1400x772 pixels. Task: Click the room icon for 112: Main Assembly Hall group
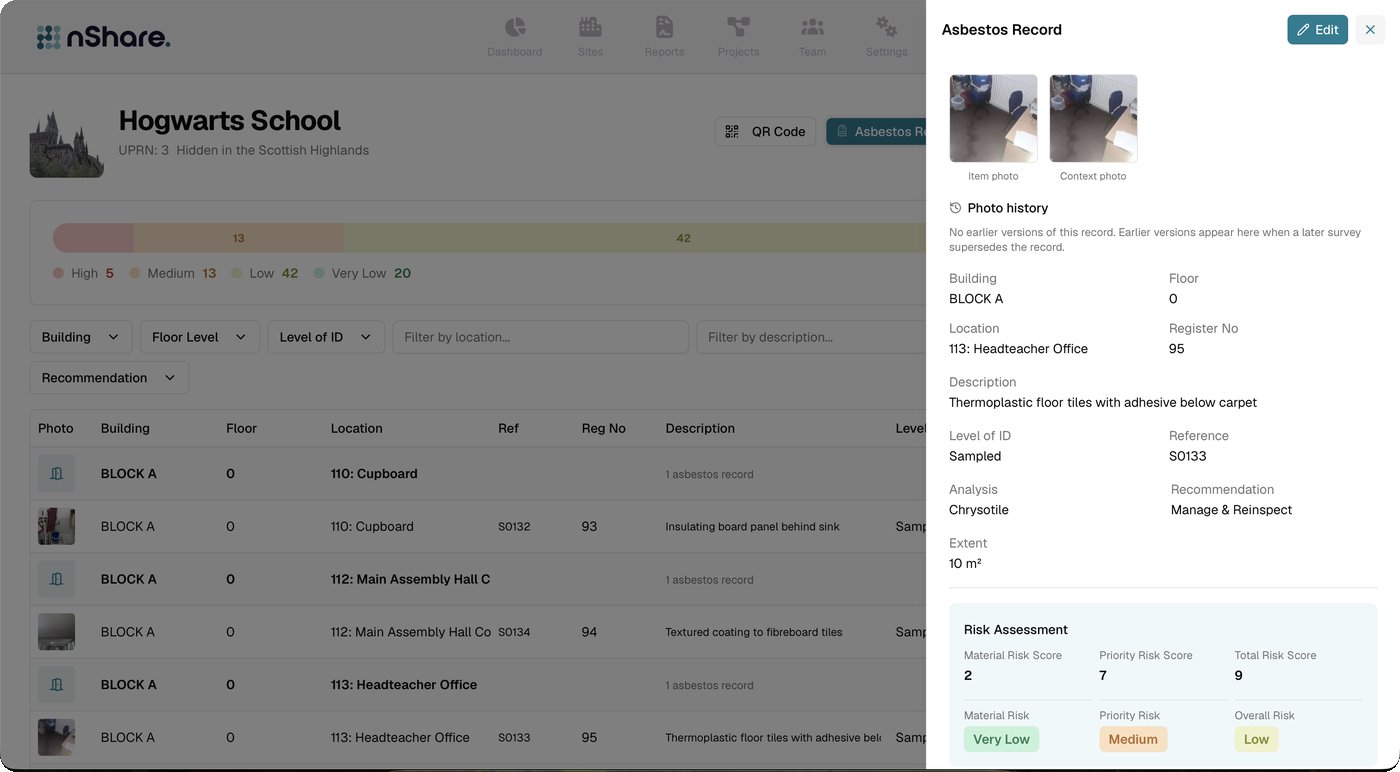pos(56,579)
